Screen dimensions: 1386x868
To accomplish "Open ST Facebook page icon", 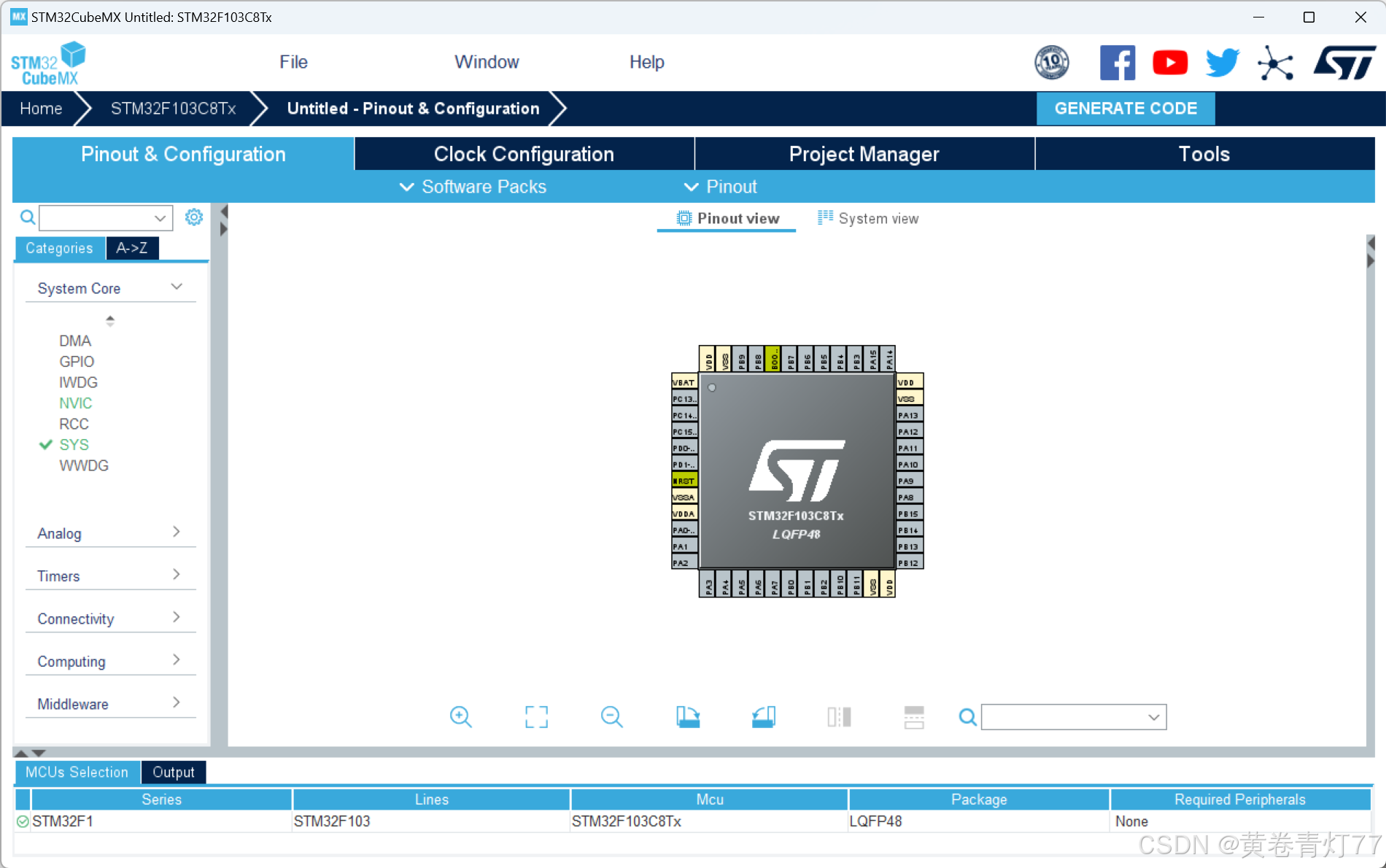I will point(1117,63).
